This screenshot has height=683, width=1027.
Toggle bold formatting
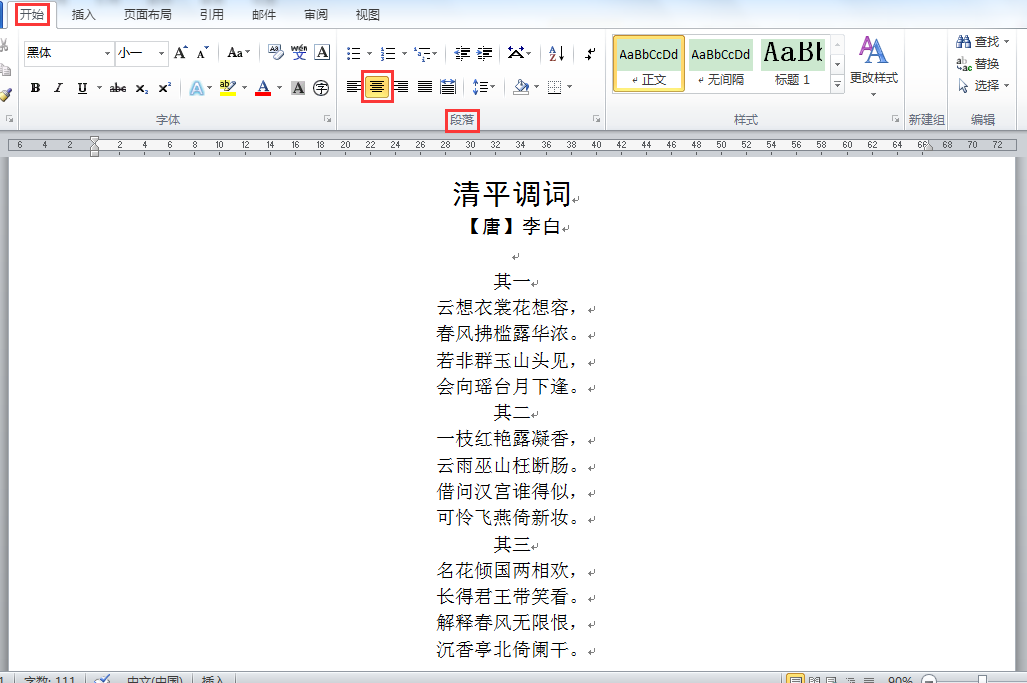[x=35, y=88]
